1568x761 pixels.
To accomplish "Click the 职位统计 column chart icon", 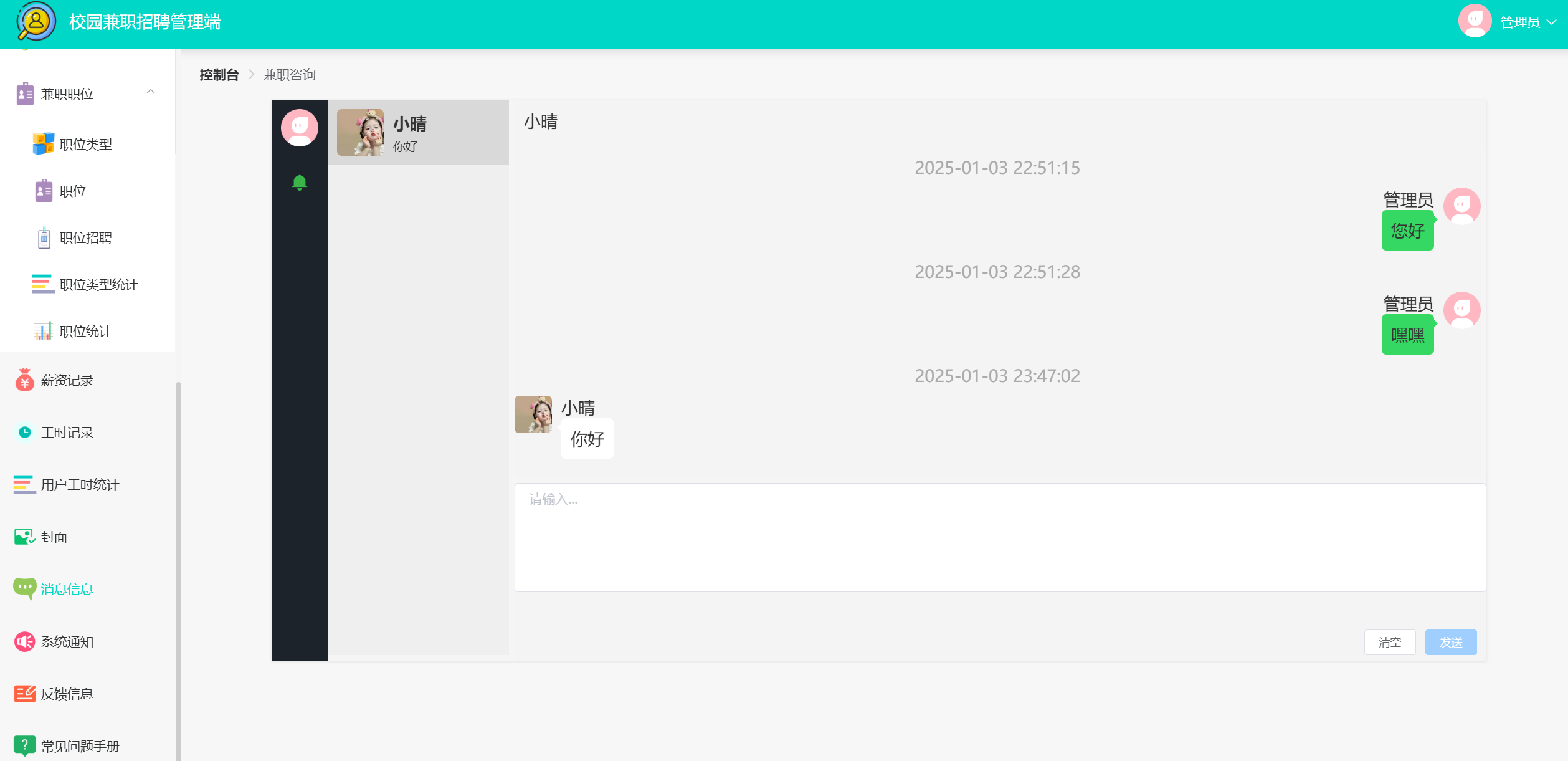I will (x=43, y=330).
